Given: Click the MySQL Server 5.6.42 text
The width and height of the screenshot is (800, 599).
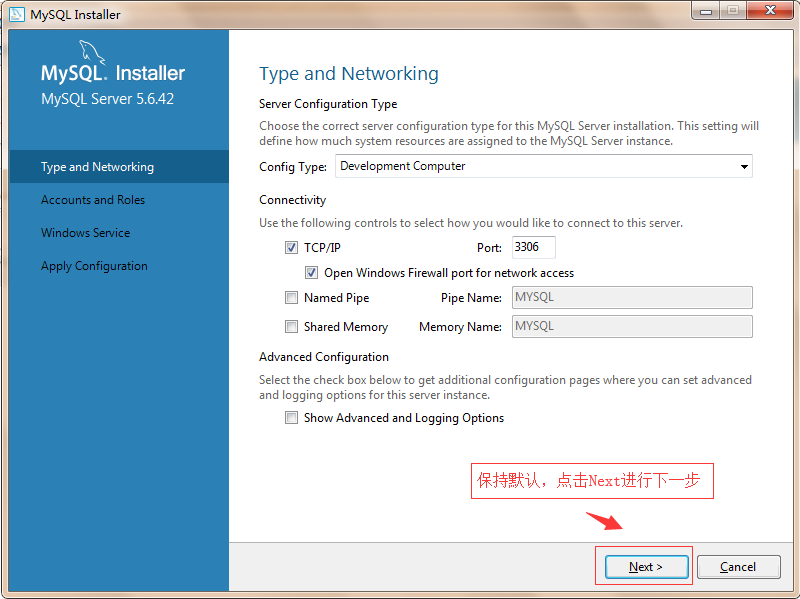Looking at the screenshot, I should [108, 98].
